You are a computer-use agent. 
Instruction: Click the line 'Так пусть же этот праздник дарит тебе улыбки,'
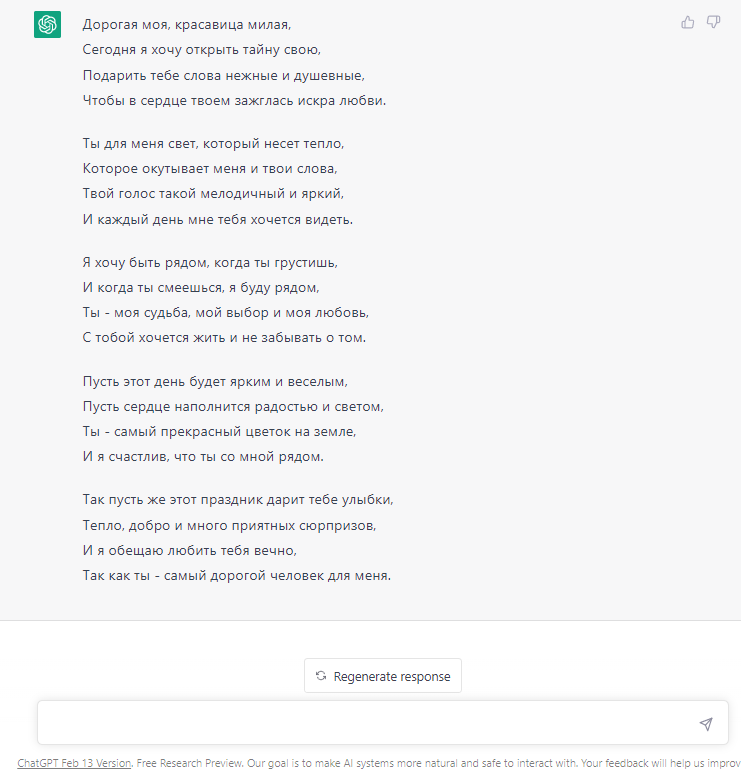[238, 500]
